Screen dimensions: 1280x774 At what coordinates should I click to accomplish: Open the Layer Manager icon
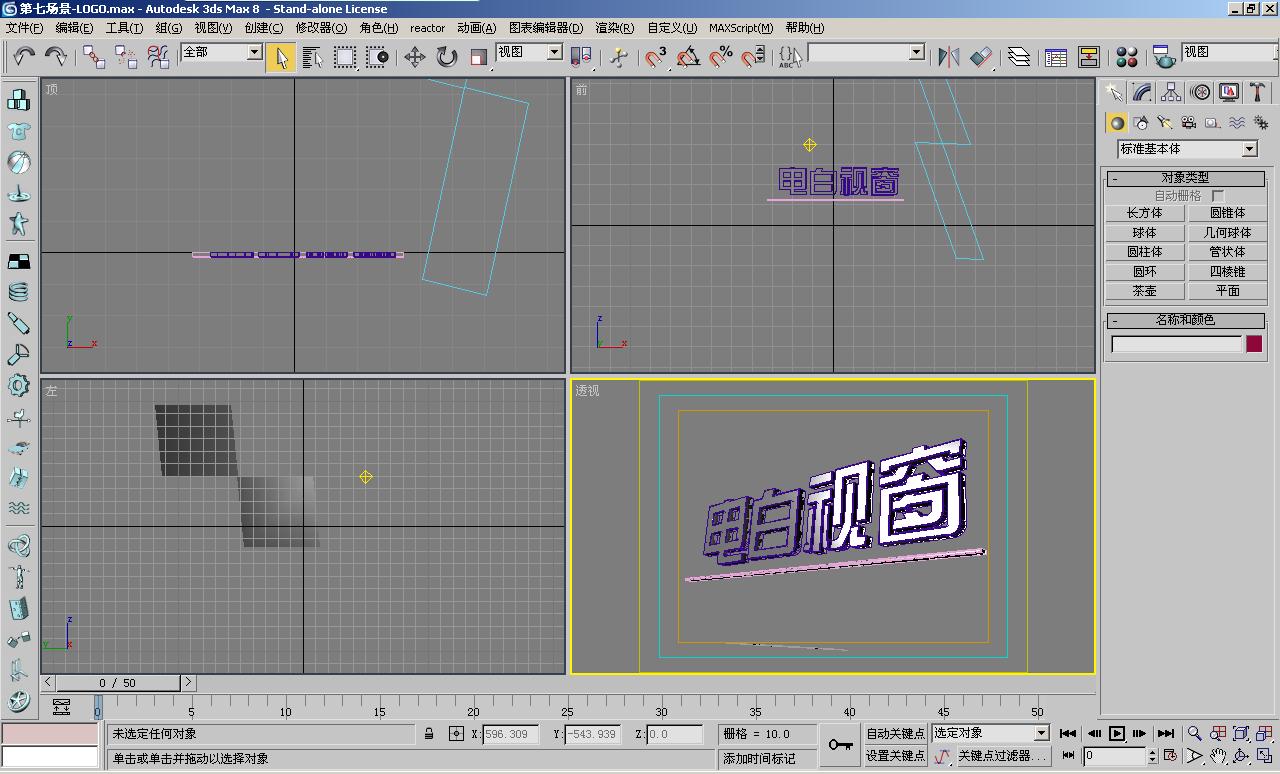pos(1019,57)
